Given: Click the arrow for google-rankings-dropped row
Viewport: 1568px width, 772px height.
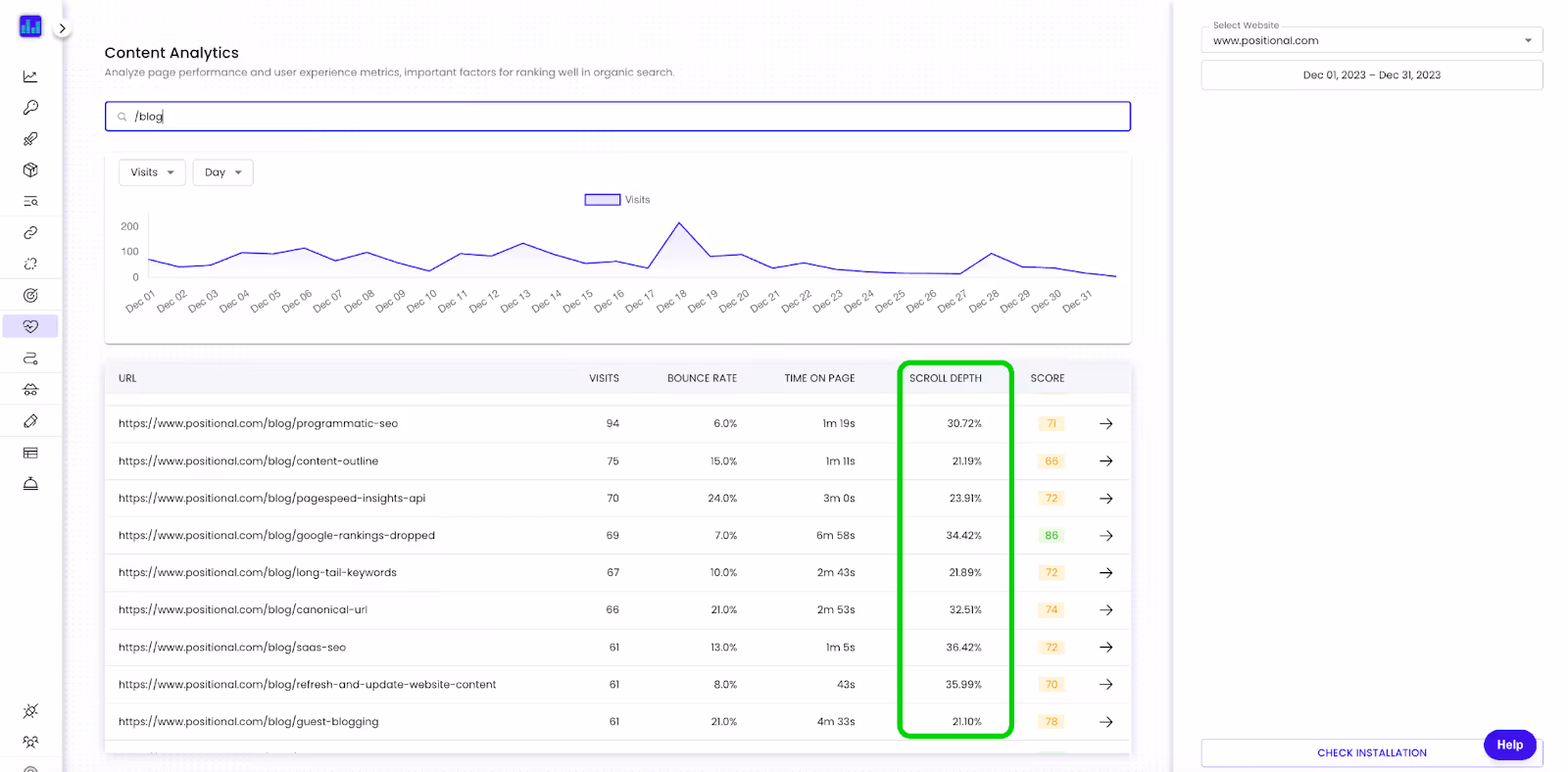Looking at the screenshot, I should (x=1105, y=536).
